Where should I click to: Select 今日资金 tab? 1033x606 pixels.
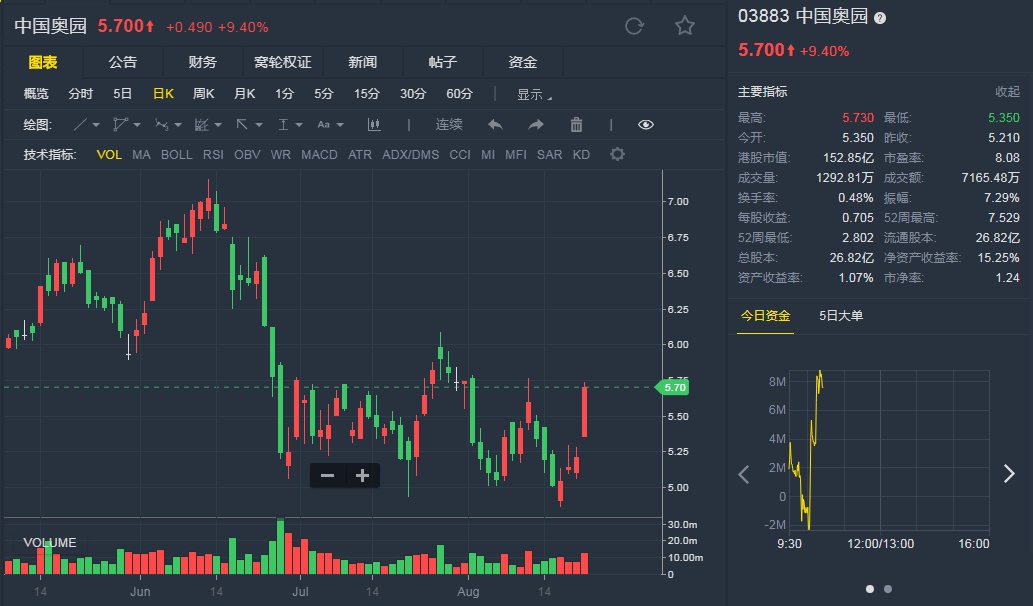pyautogui.click(x=765, y=316)
